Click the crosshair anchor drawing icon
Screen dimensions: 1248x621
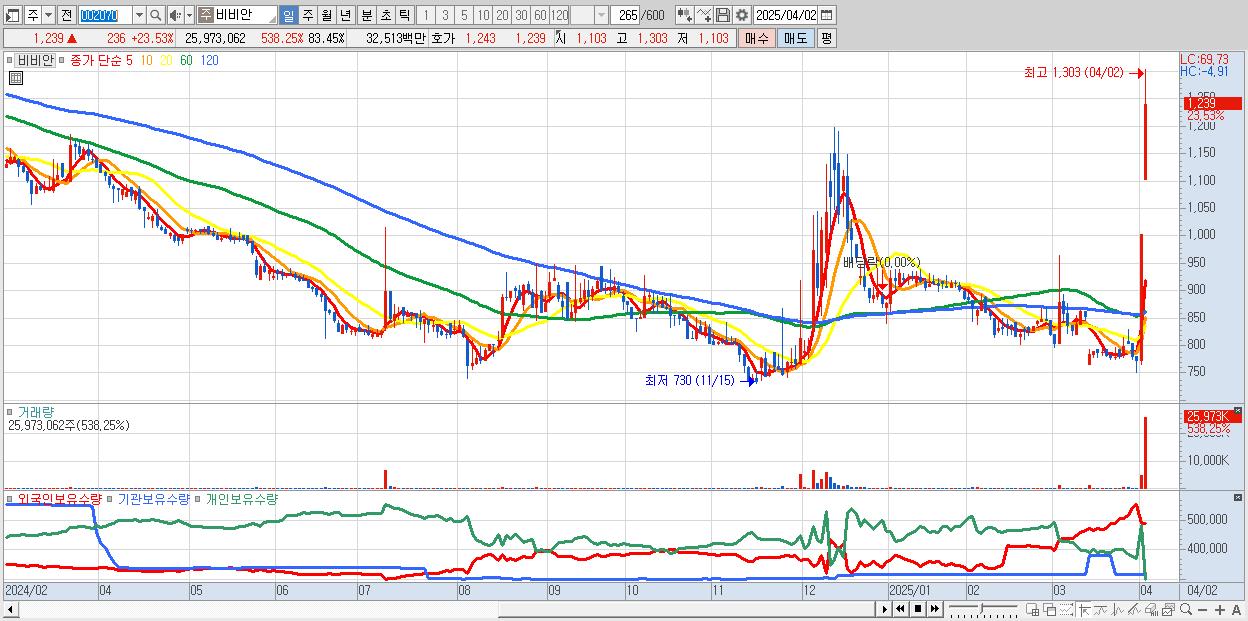coord(1084,609)
